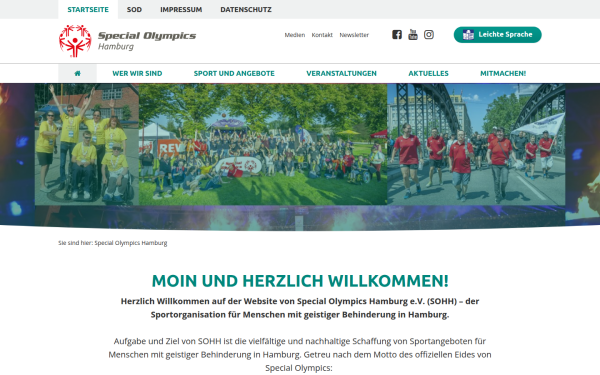The width and height of the screenshot is (600, 375).
Task: Open the Startseite tab
Action: (x=88, y=10)
